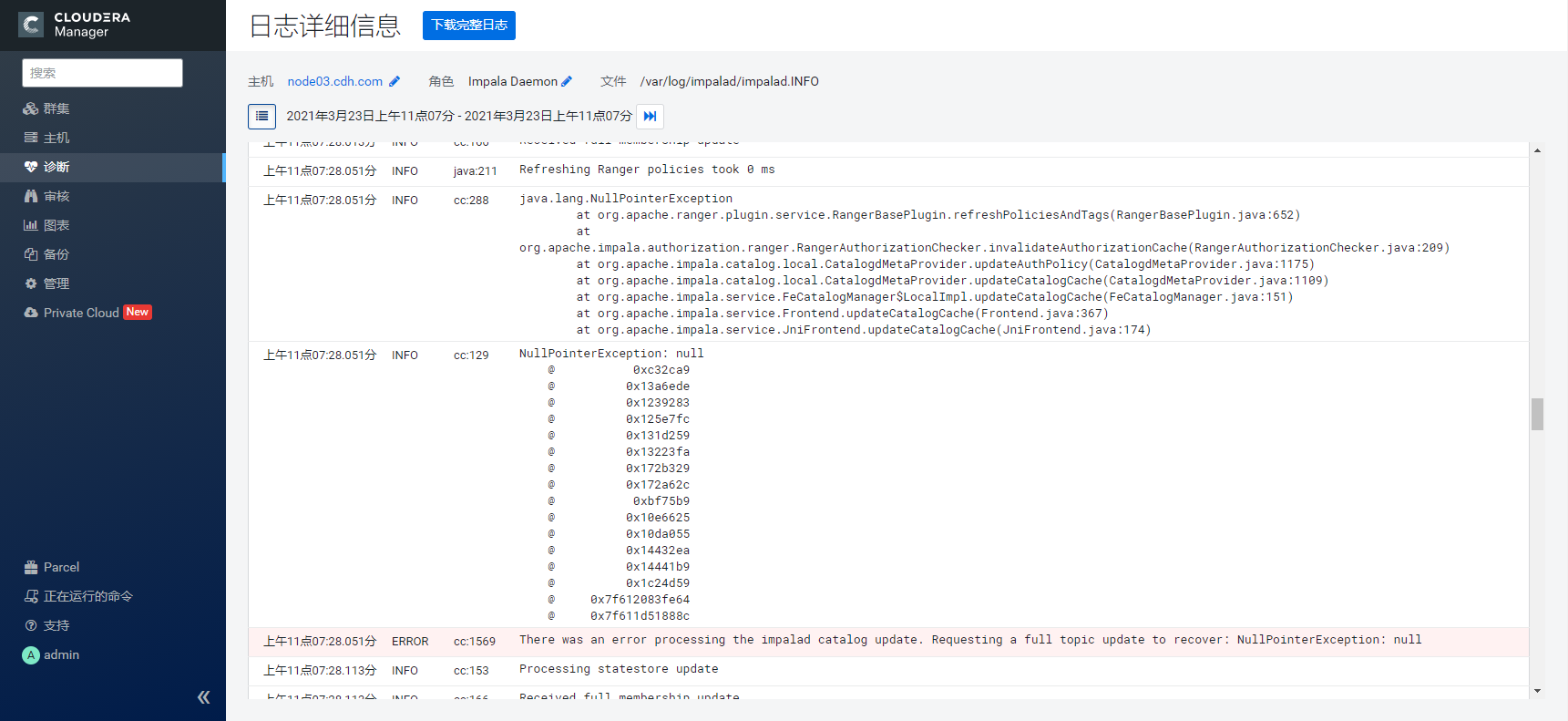The image size is (1568, 721).
Task: Open the 备份 menu item
Action: [56, 254]
